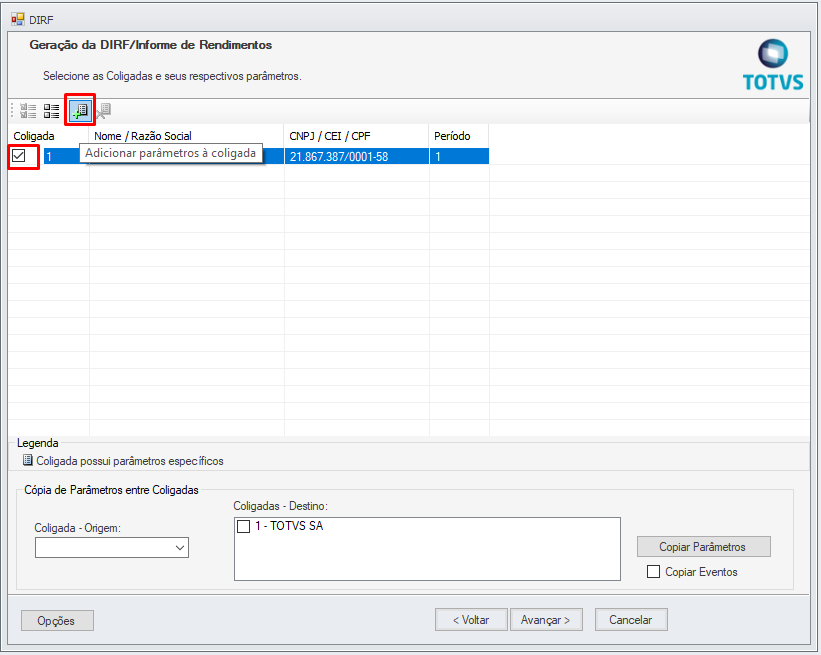Click the Período column header
This screenshot has height=655, width=821.
click(x=455, y=135)
